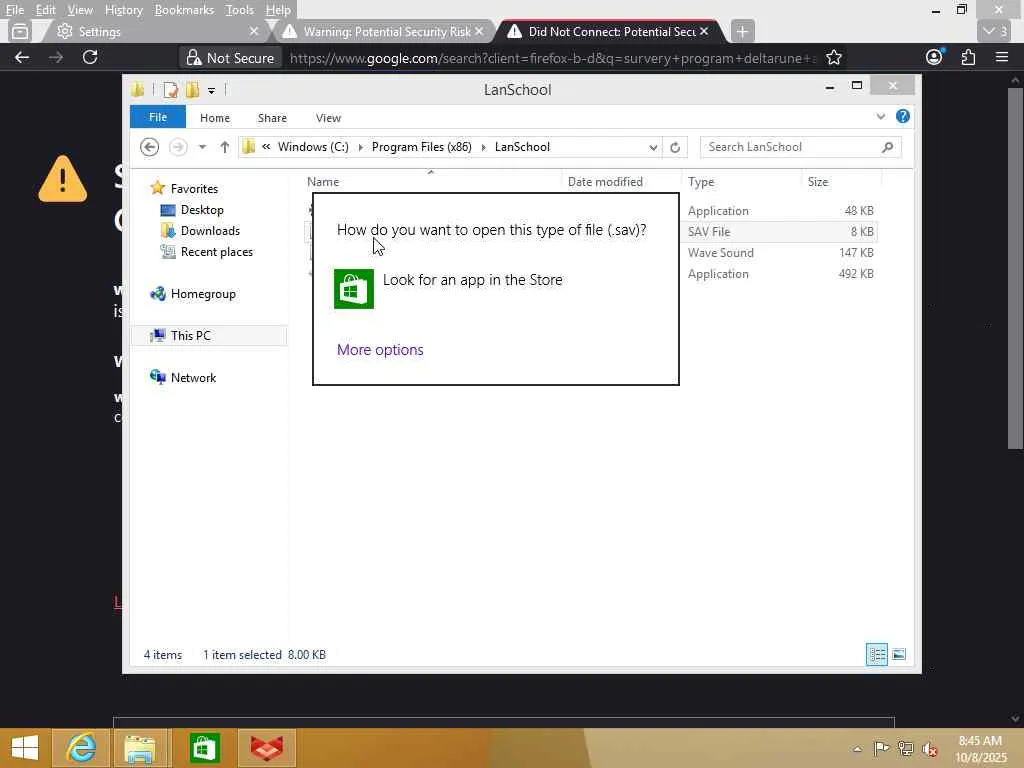Sort by Type column header
This screenshot has height=768, width=1024.
[x=701, y=182]
